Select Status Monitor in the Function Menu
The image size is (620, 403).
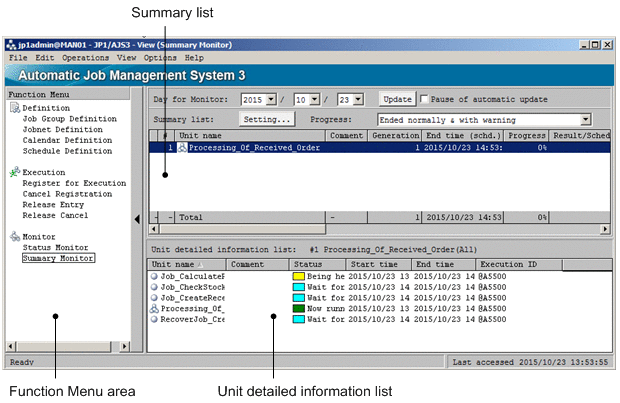point(54,247)
